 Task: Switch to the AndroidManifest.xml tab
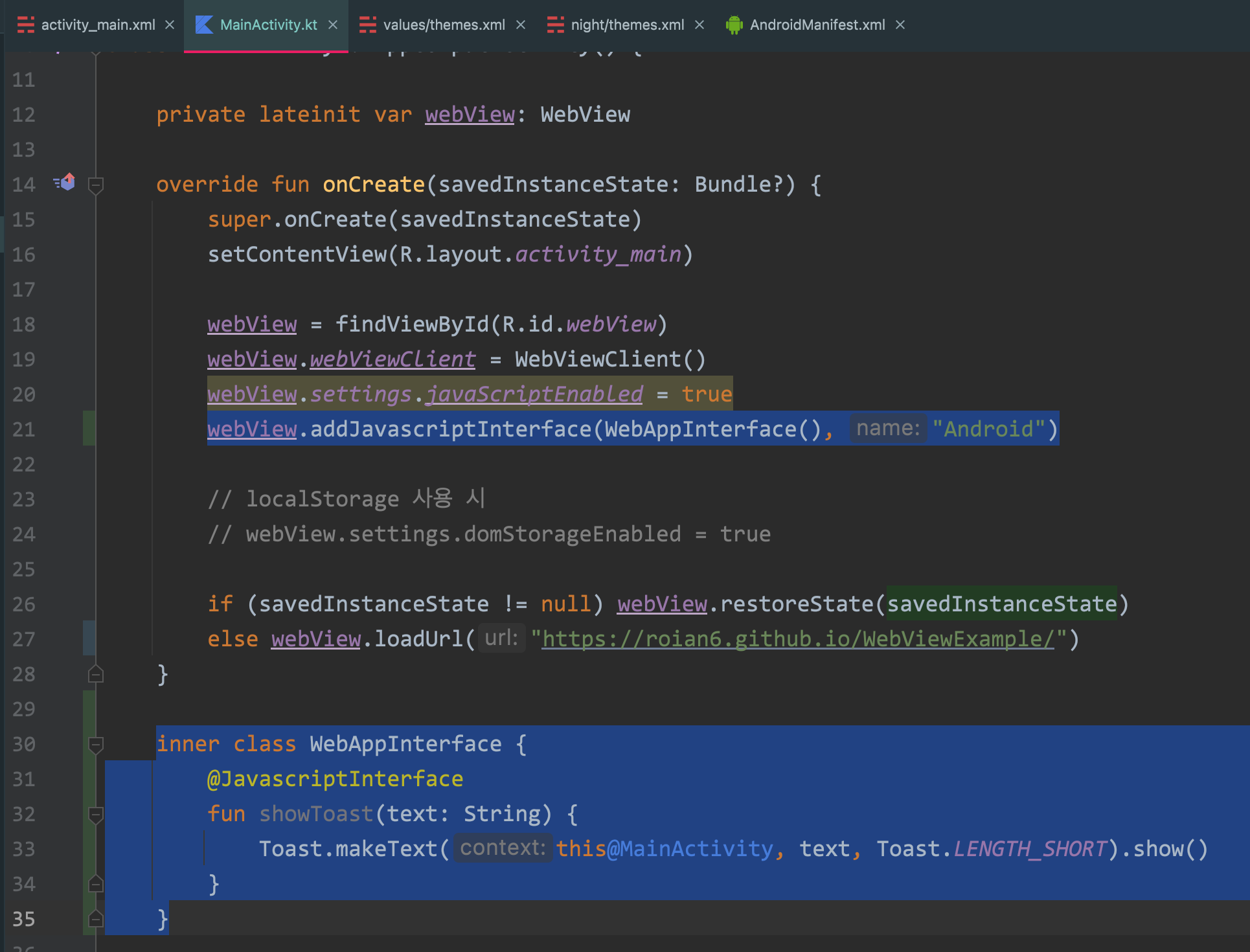(x=817, y=25)
